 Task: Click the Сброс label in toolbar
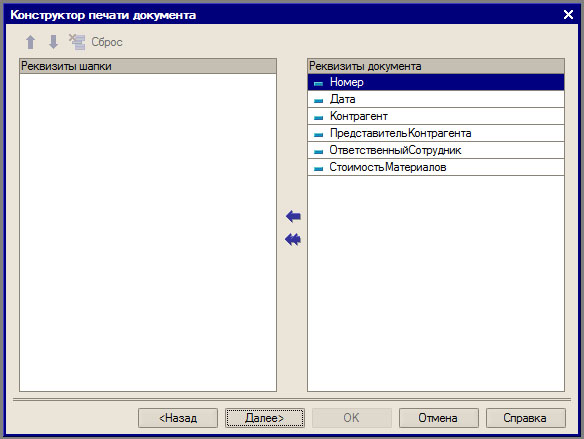pyautogui.click(x=107, y=42)
